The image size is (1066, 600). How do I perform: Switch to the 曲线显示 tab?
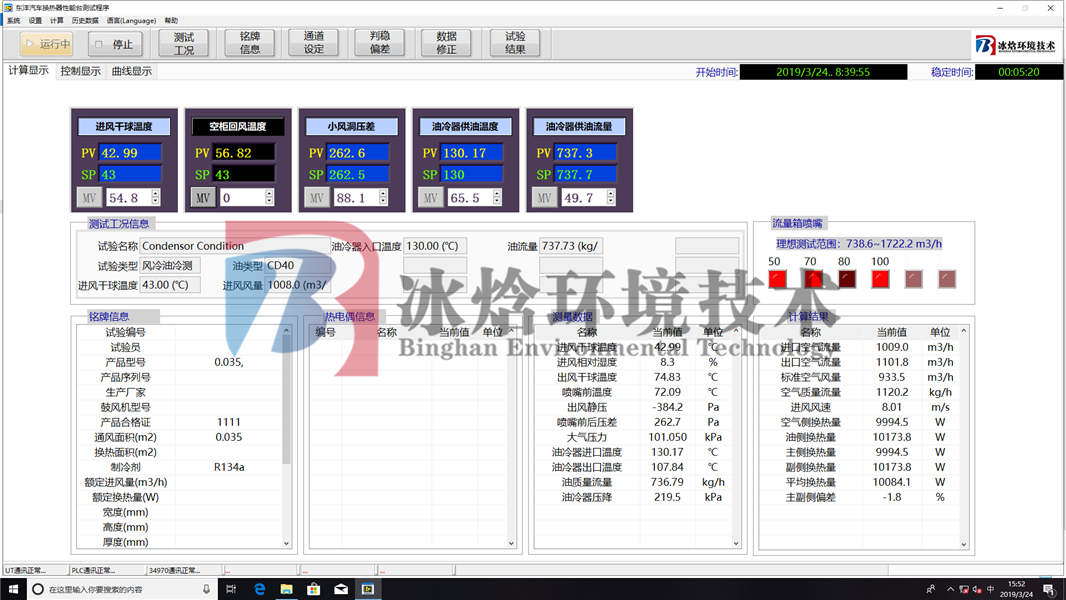point(132,72)
